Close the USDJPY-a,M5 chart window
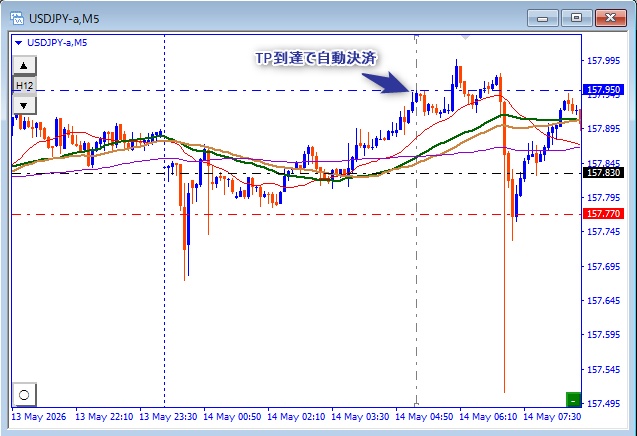 point(611,18)
